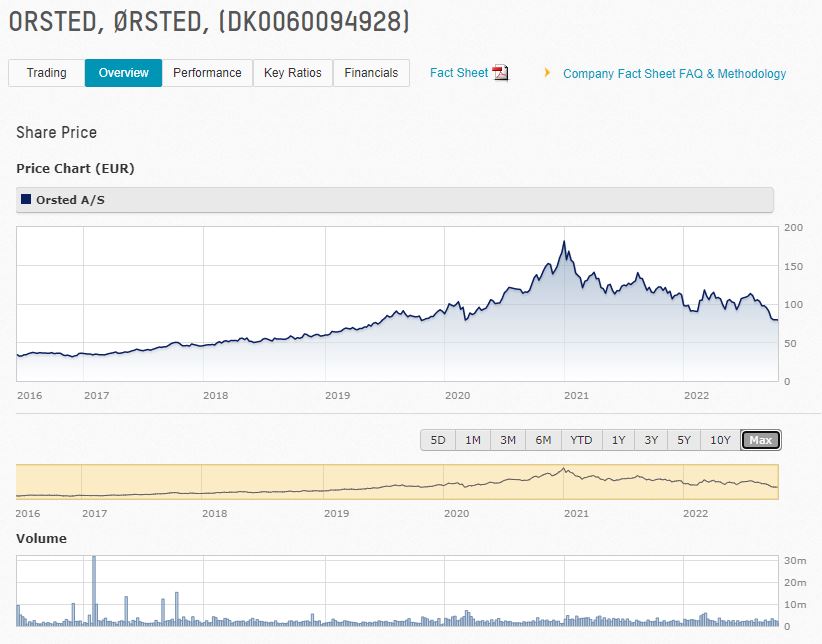
Task: Open Company Fact Sheet FAQ & Methodology link
Action: click(x=674, y=74)
